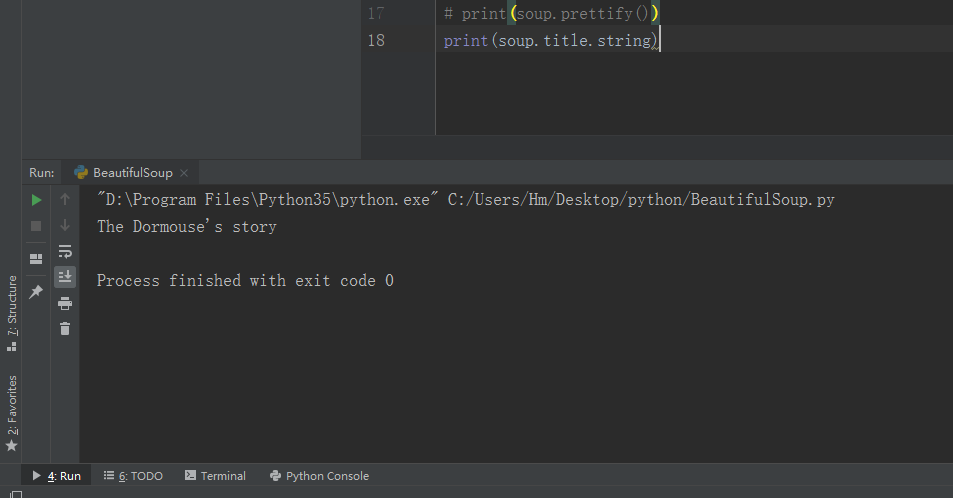Print the console output
953x498 pixels.
[x=65, y=303]
